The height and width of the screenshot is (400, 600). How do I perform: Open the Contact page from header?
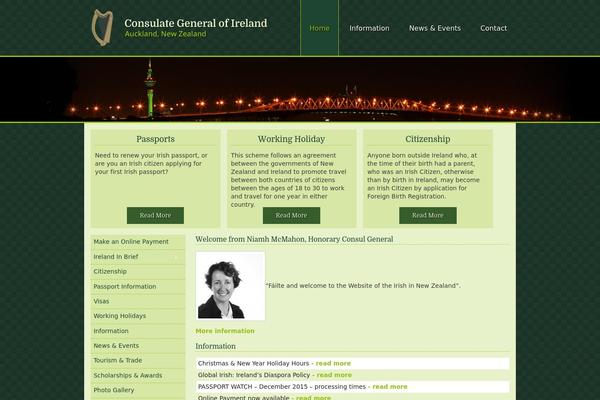point(493,28)
